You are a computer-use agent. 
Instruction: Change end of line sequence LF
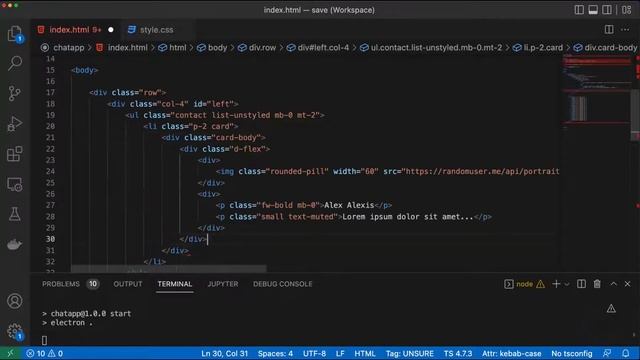point(340,353)
